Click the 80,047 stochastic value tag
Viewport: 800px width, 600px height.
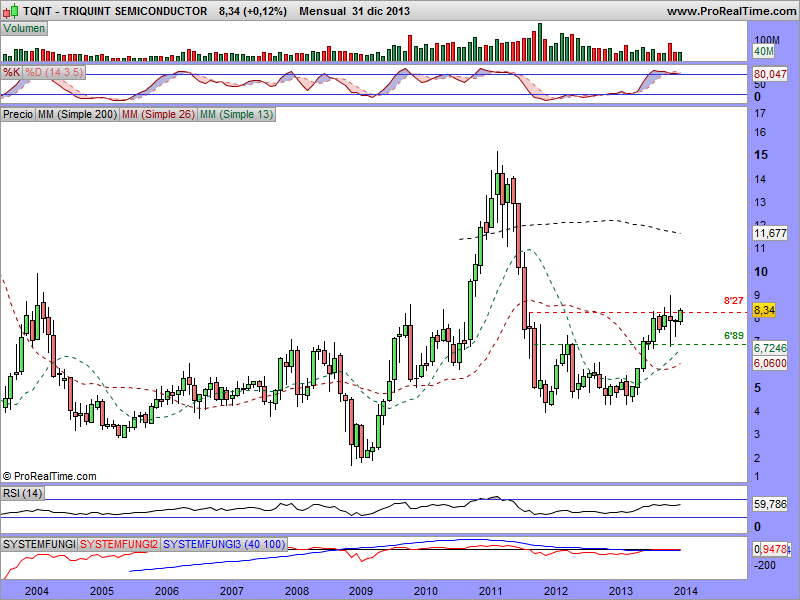770,74
